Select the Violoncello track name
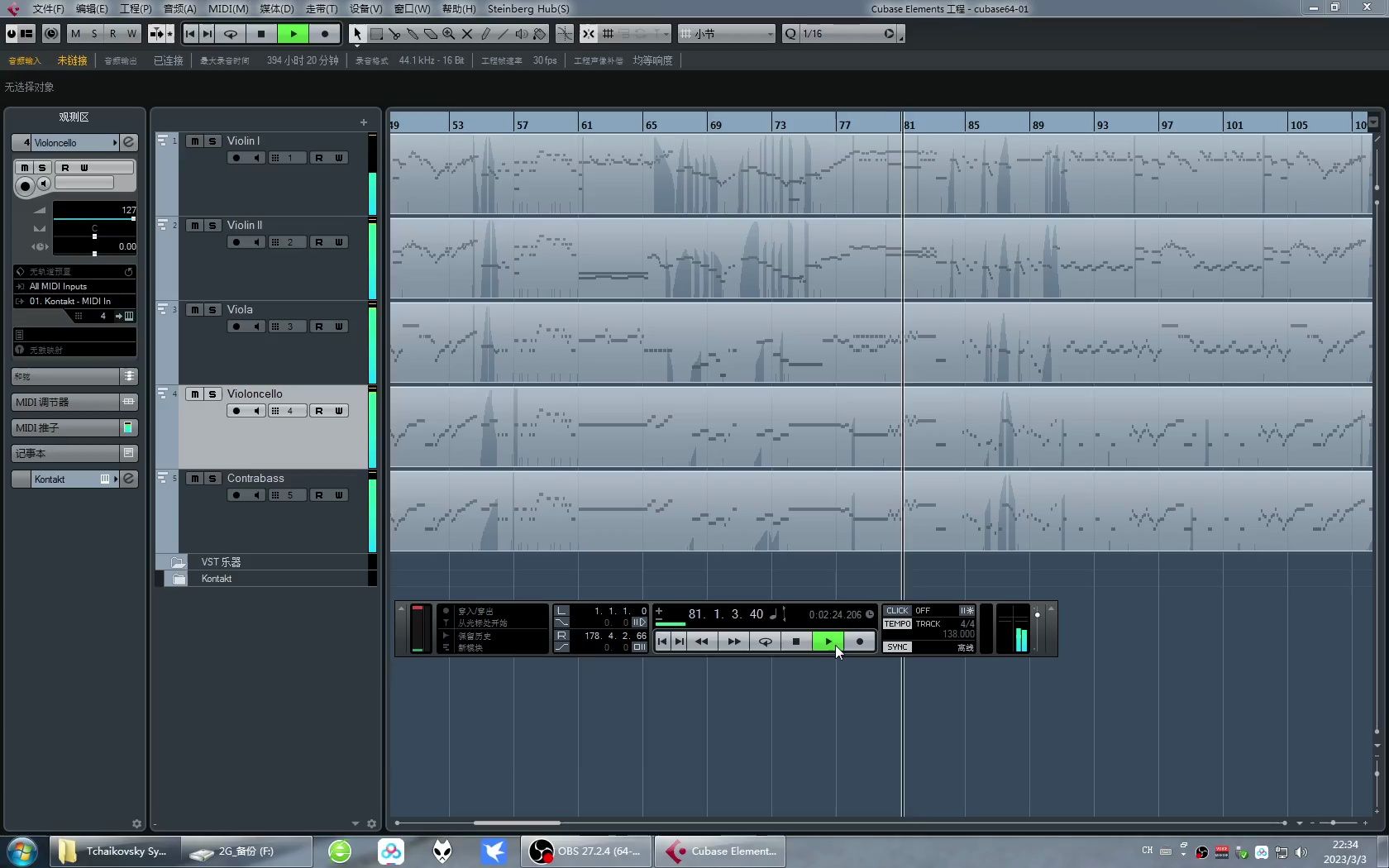 point(255,394)
